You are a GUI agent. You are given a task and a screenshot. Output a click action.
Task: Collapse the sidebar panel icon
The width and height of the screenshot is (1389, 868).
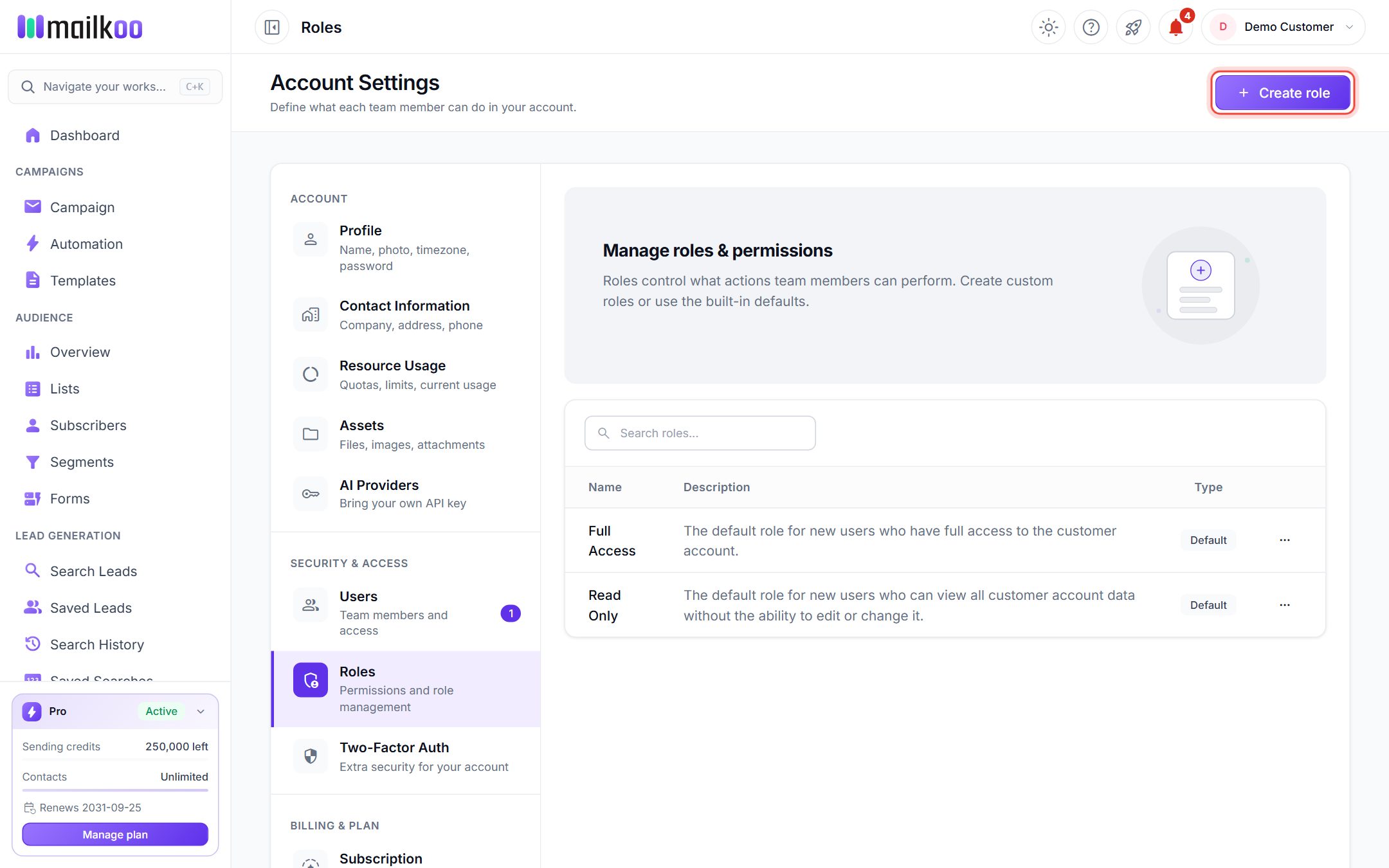coord(272,27)
